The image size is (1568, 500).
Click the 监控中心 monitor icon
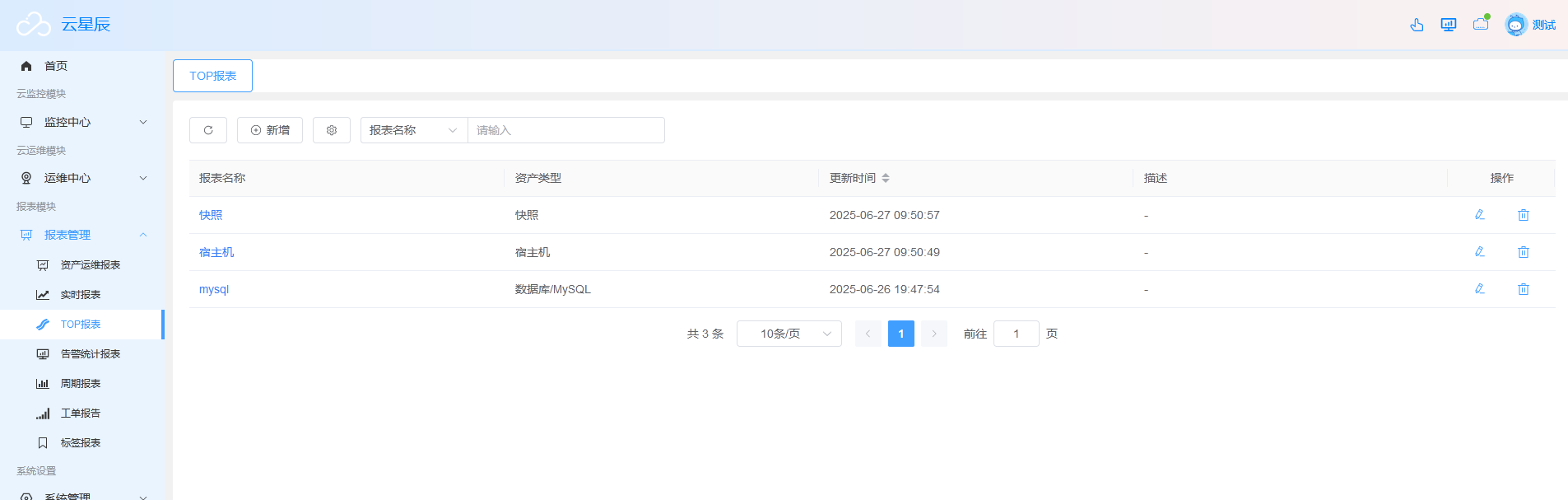tap(26, 122)
